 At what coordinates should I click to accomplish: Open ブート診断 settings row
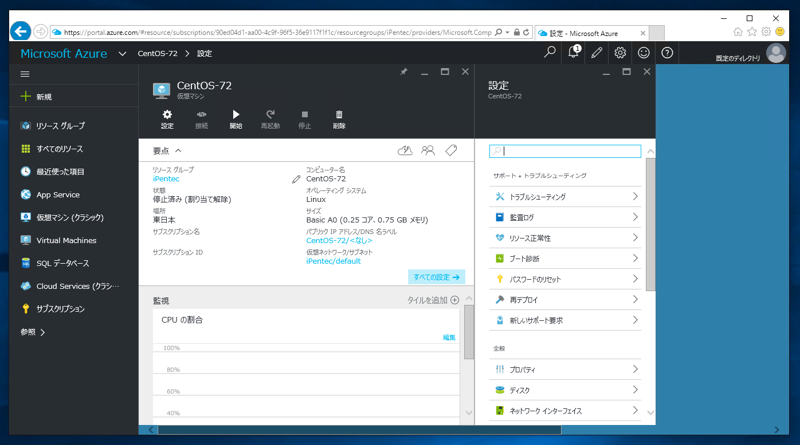565,258
